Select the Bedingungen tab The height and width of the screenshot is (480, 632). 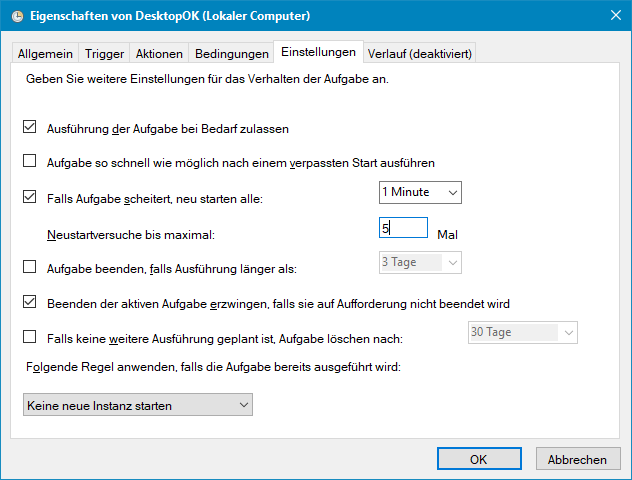coord(231,54)
